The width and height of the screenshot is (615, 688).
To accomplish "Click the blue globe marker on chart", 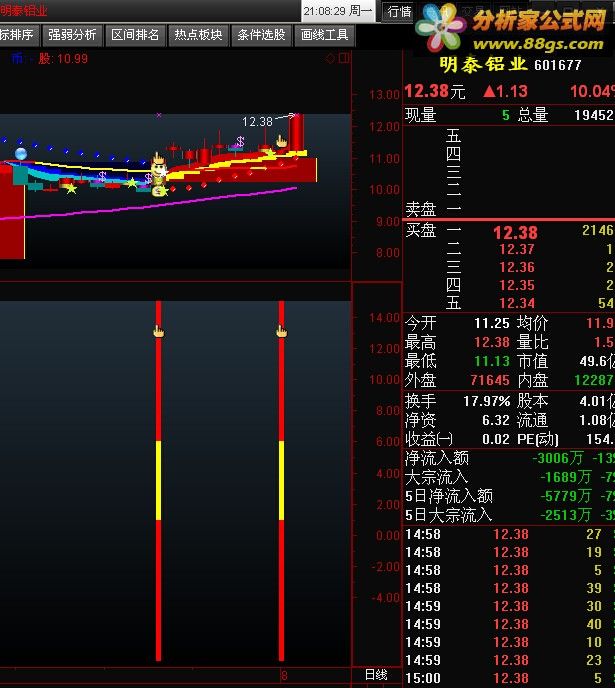I will 21,154.
